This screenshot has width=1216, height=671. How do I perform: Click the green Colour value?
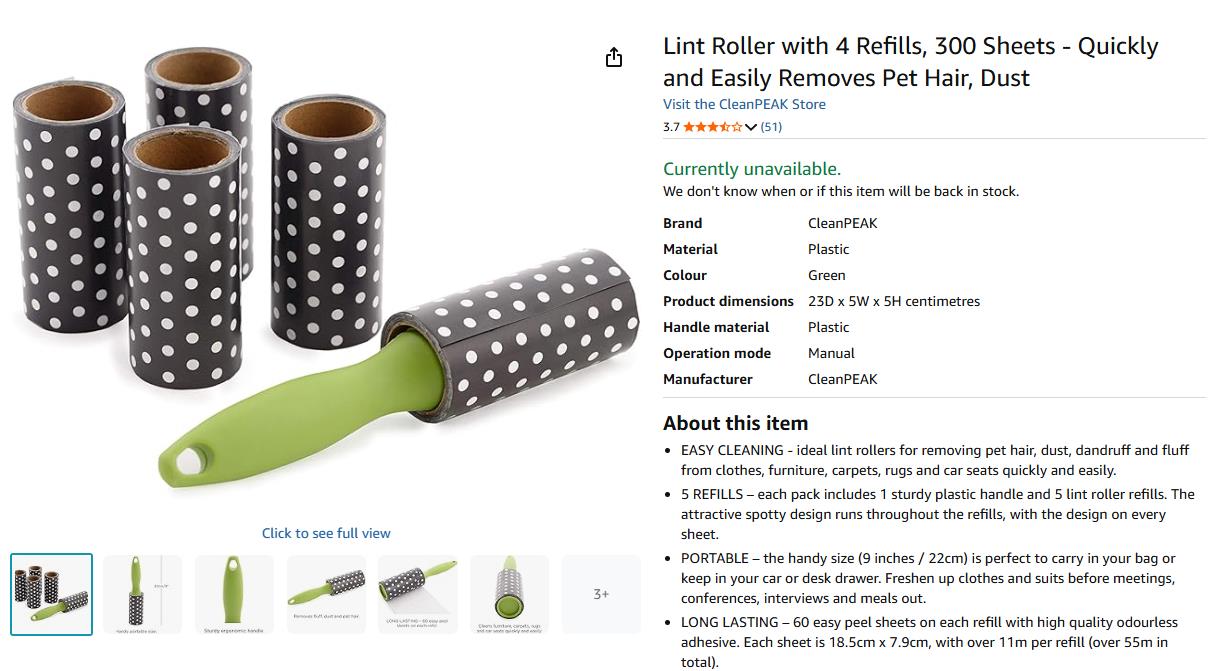pos(827,275)
